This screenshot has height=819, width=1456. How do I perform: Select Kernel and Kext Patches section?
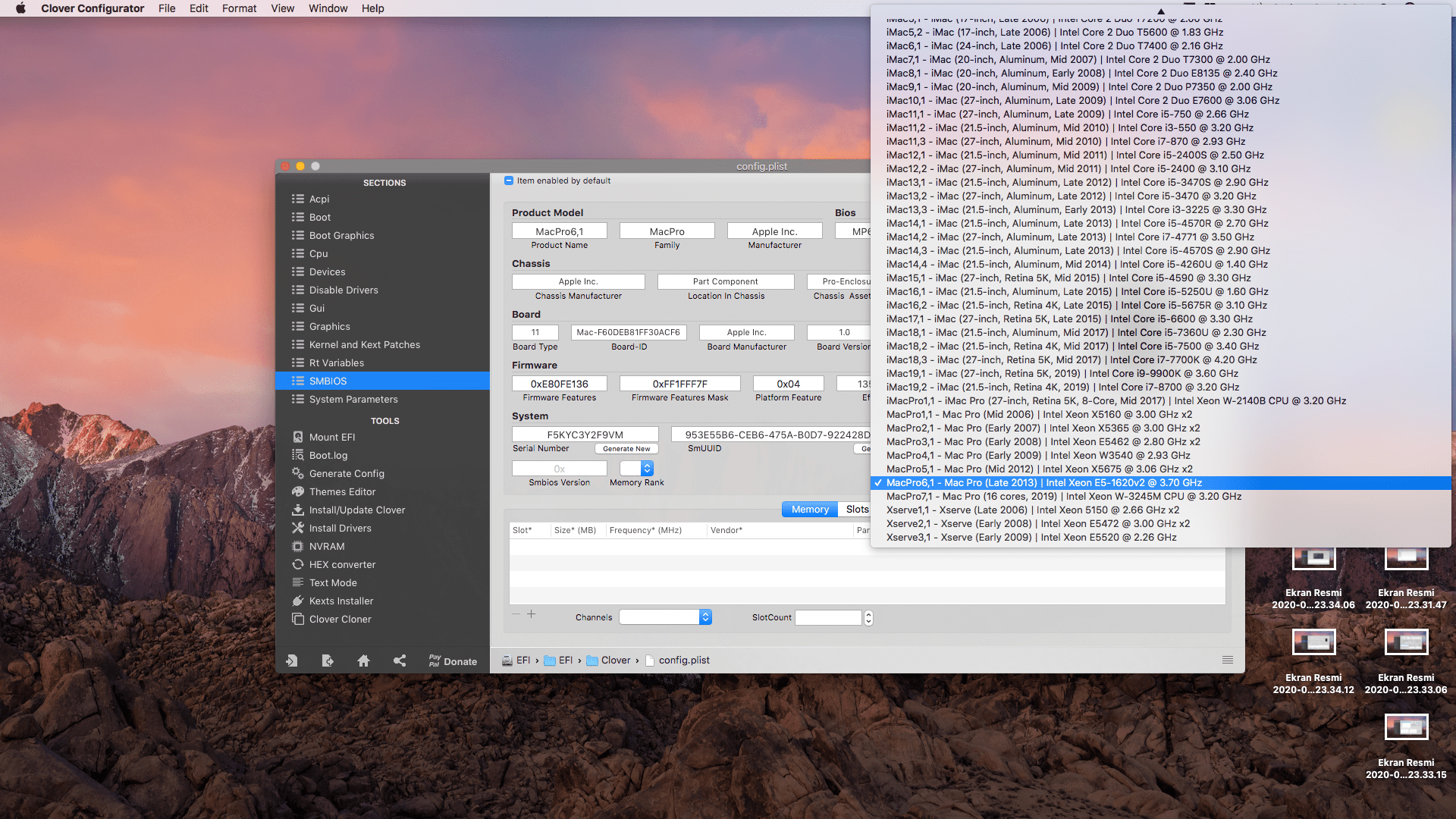(364, 344)
